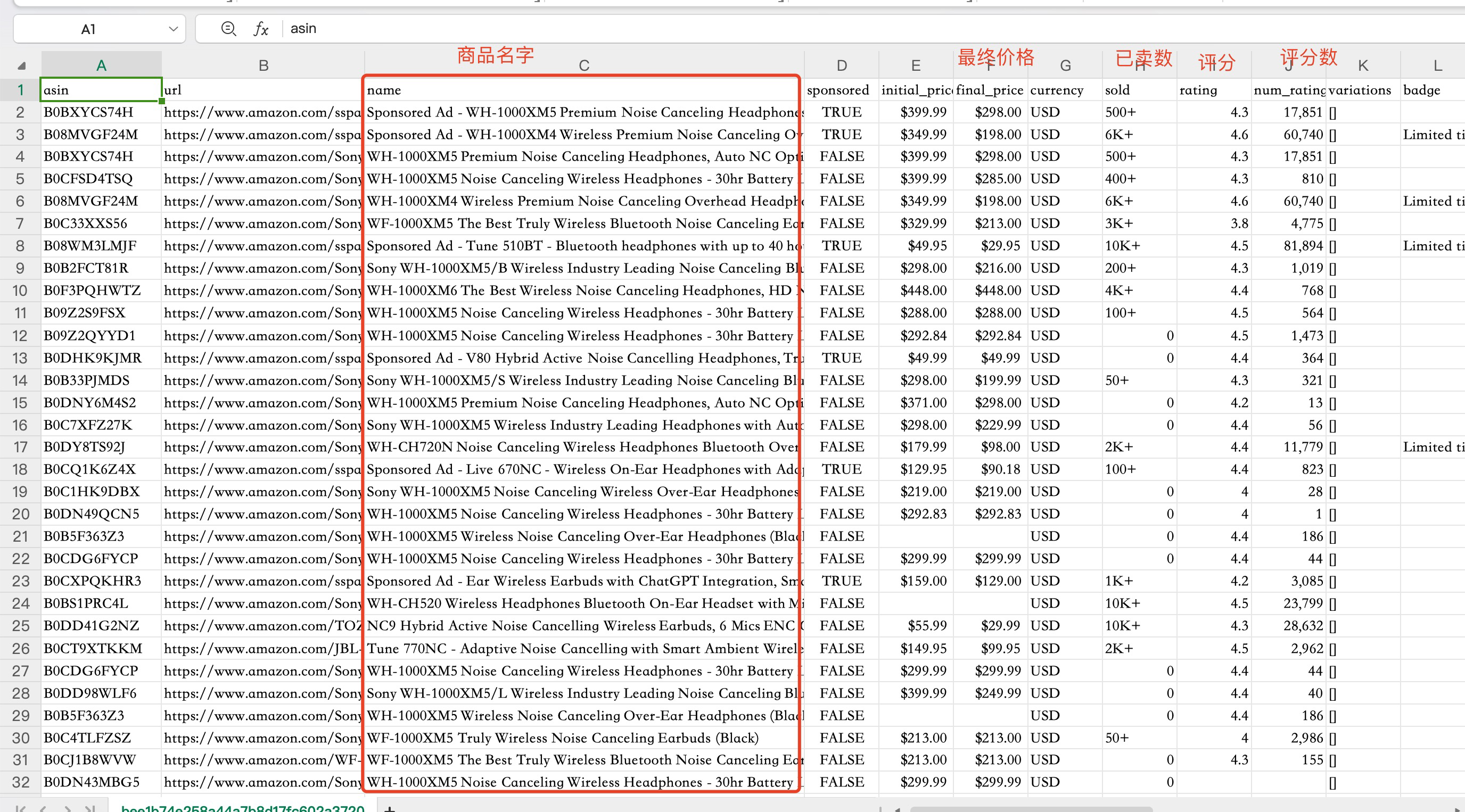Select column A header
The width and height of the screenshot is (1465, 812).
pos(101,65)
